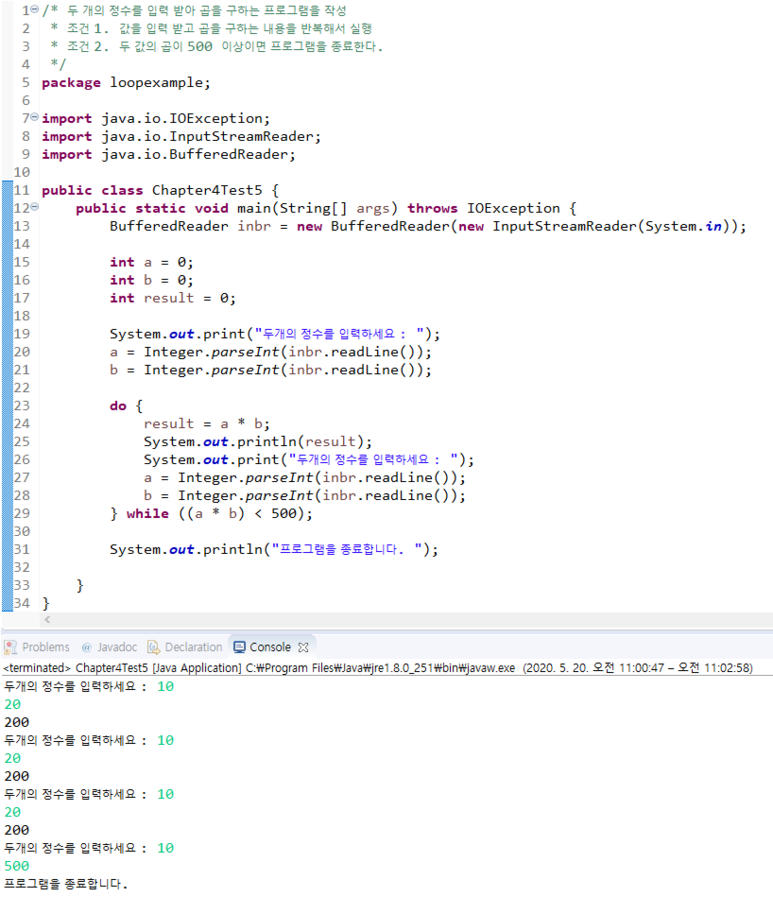Click the Problems tab icon
The image size is (773, 897).
coord(10,647)
